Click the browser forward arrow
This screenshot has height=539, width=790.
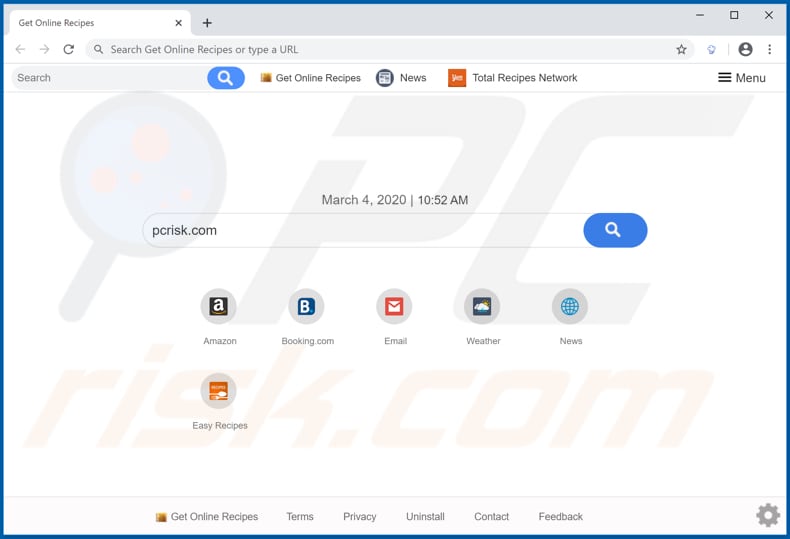44,49
